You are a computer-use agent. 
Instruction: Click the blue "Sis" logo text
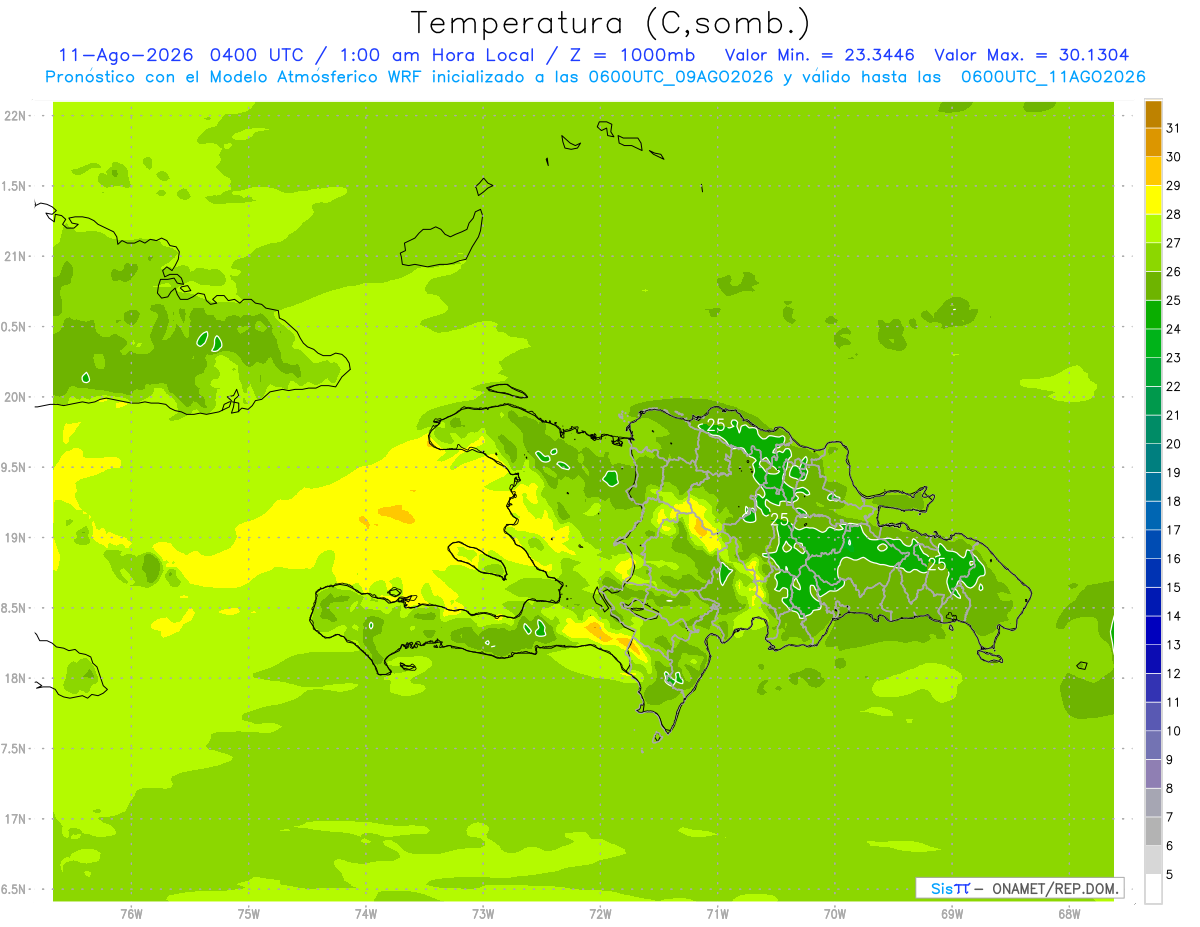(x=941, y=888)
